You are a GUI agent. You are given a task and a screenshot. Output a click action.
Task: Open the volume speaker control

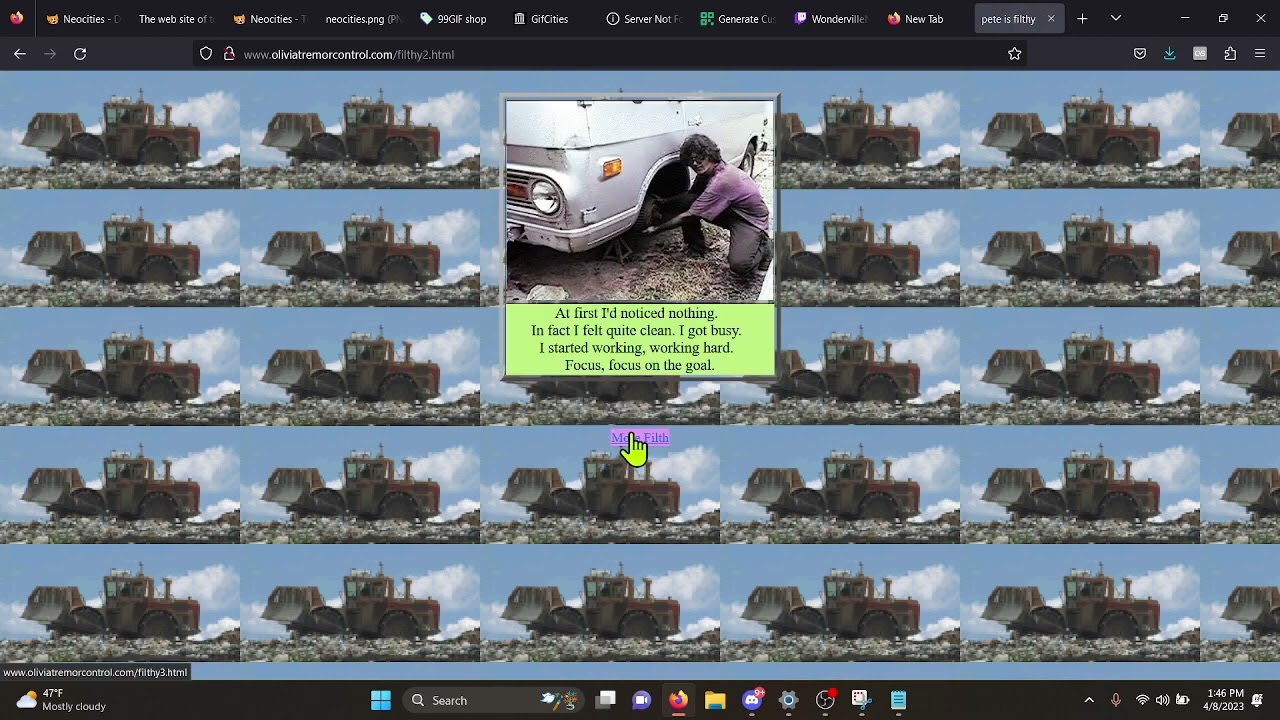[x=1162, y=700]
